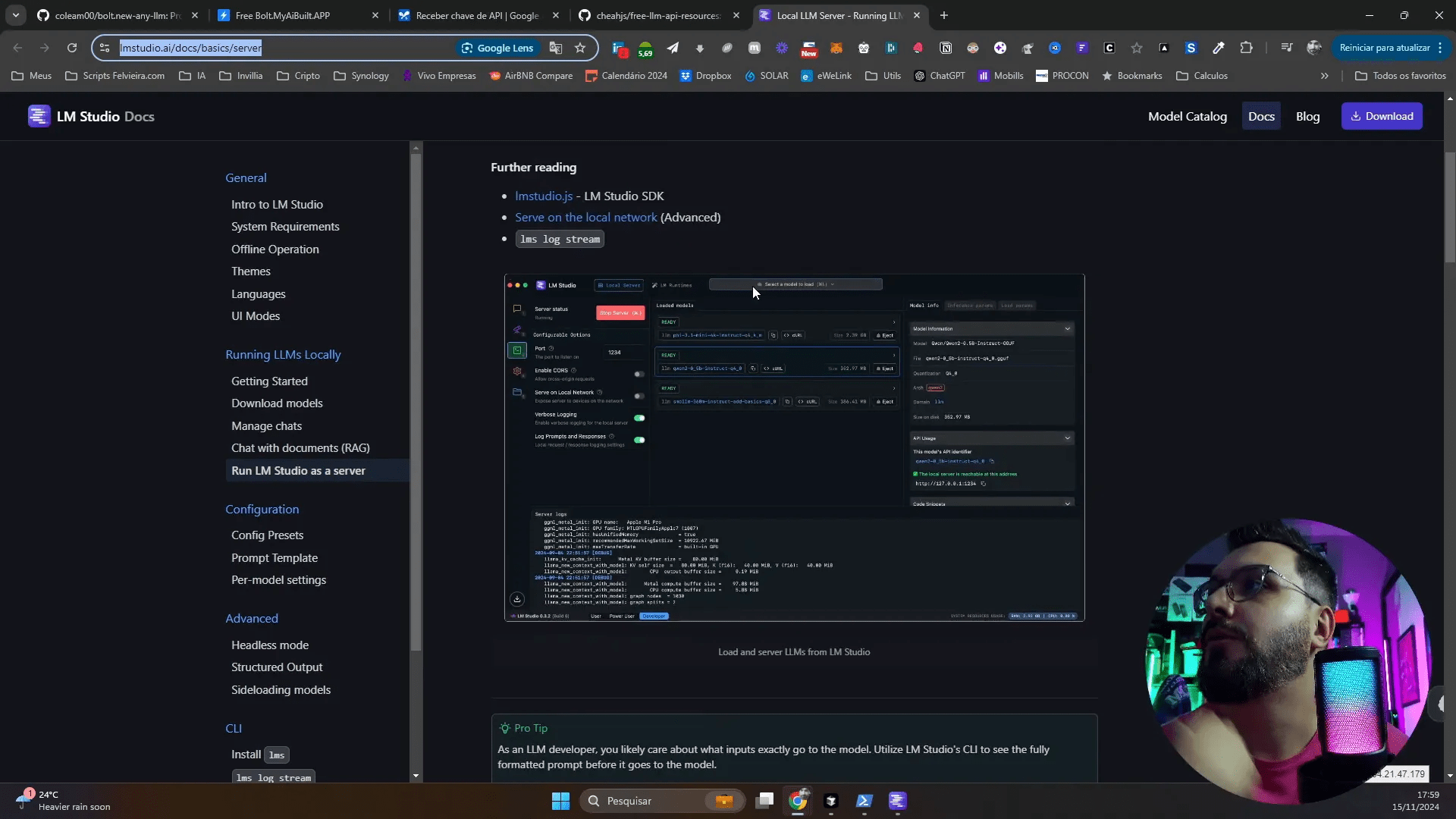Go to Headless mode docs page
The image size is (1456, 819).
click(x=270, y=645)
